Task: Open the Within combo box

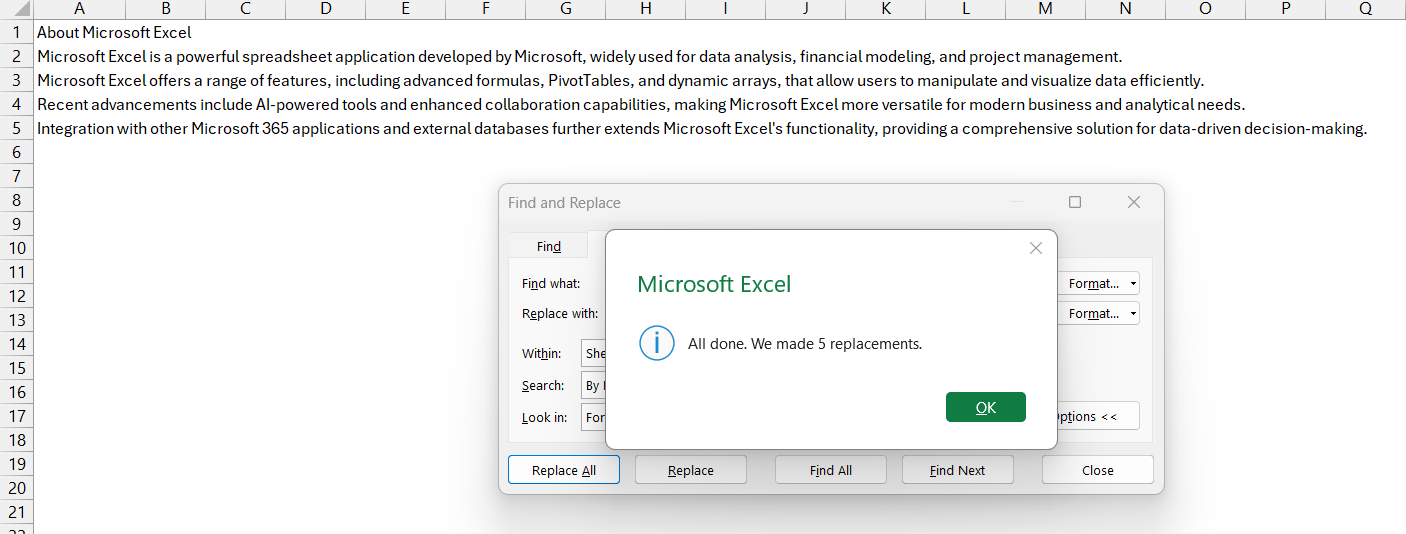Action: click(x=594, y=353)
